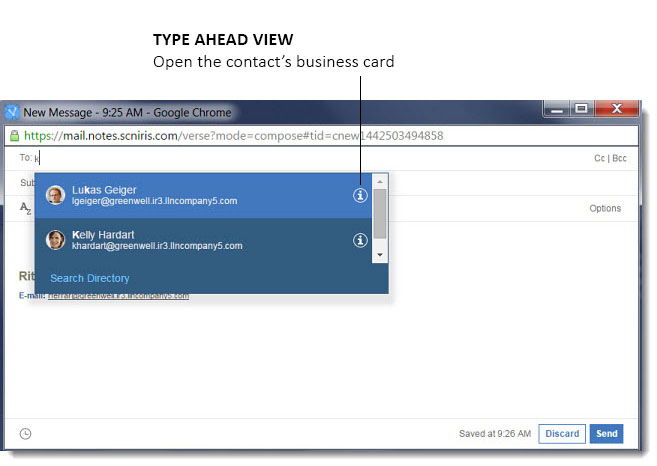Screen dimensions: 657x466
Task: Click the Search Directory link
Action: pos(90,278)
